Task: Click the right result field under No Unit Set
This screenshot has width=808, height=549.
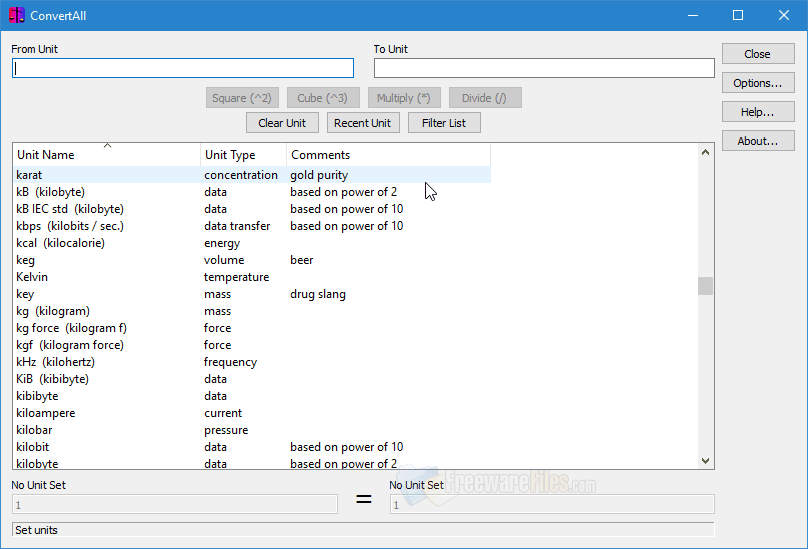Action: 552,504
